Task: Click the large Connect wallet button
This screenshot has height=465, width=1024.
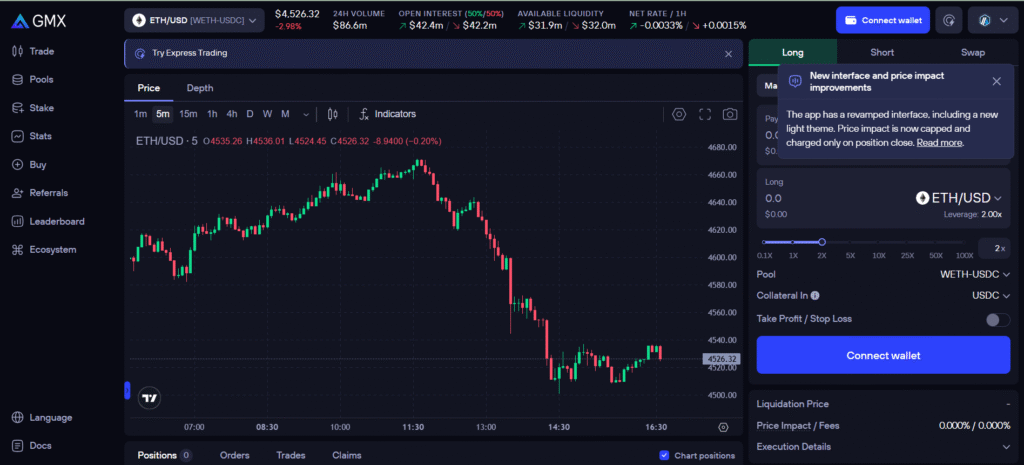Action: (883, 355)
